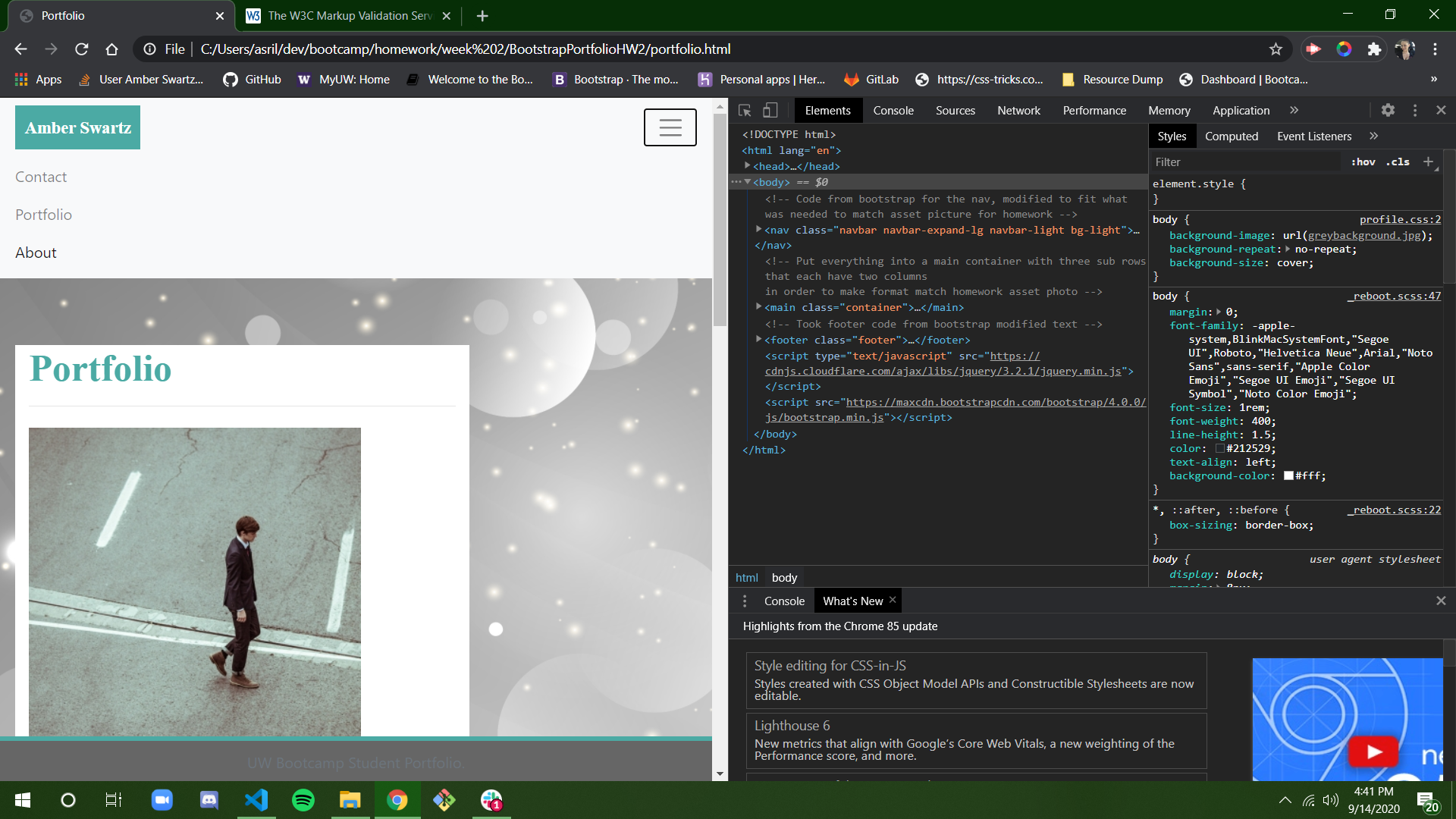
Task: Click the Contact nav link
Action: pos(41,177)
